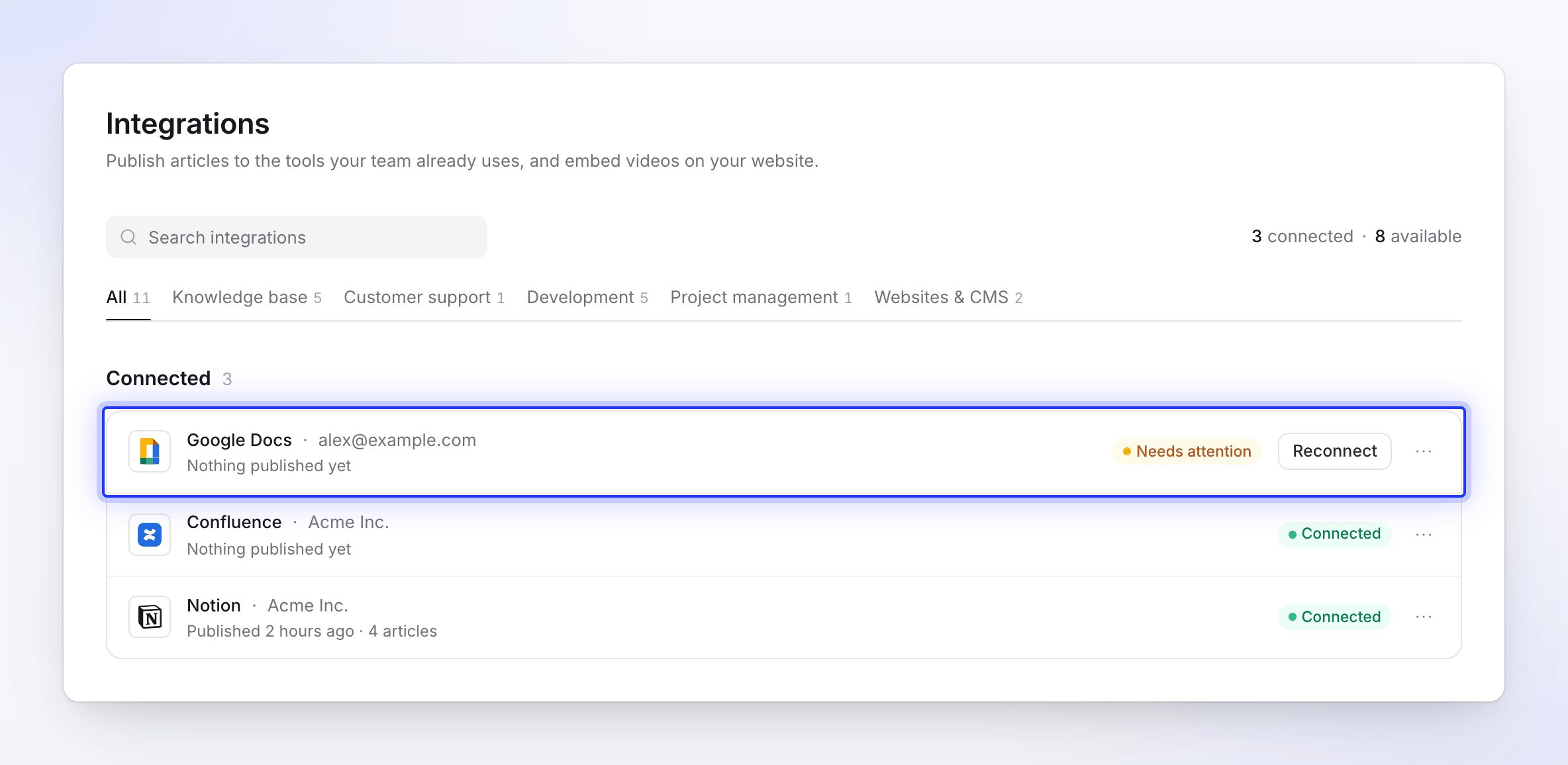This screenshot has width=1568, height=765.
Task: Click the Google Docs logo icon
Action: click(x=150, y=451)
